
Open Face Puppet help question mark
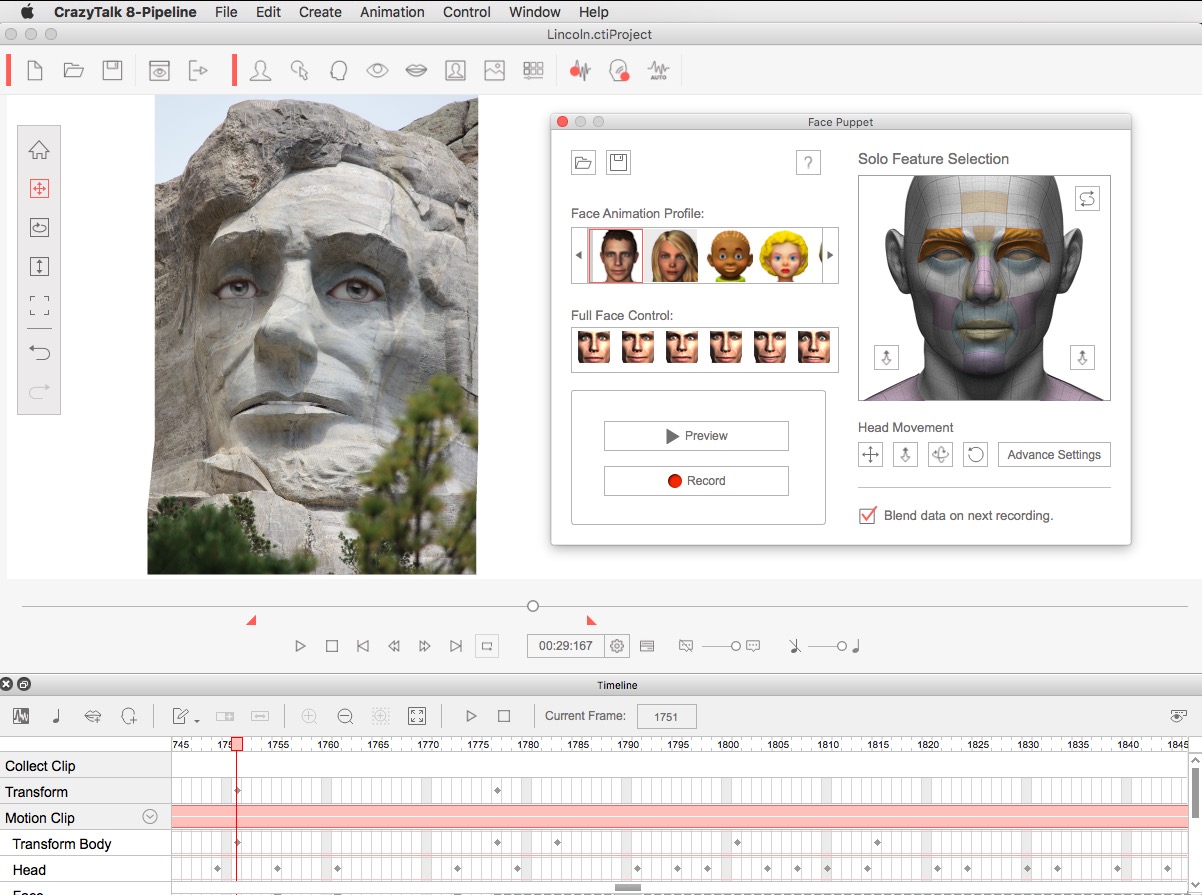(808, 163)
